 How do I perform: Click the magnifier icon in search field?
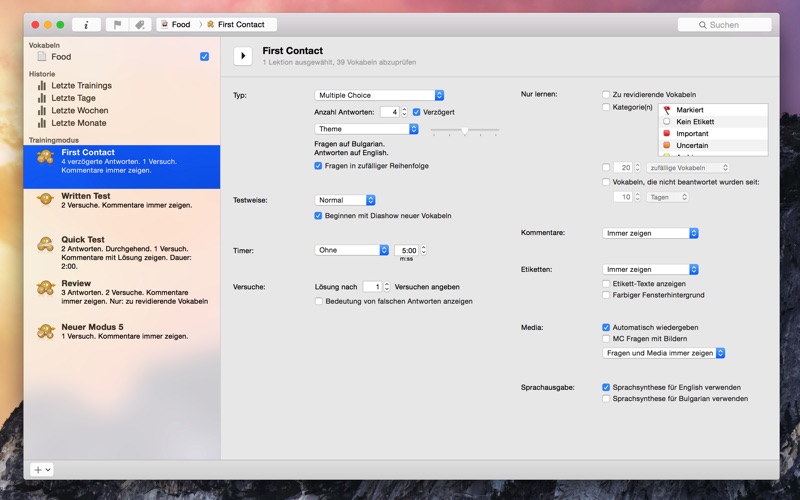click(703, 25)
